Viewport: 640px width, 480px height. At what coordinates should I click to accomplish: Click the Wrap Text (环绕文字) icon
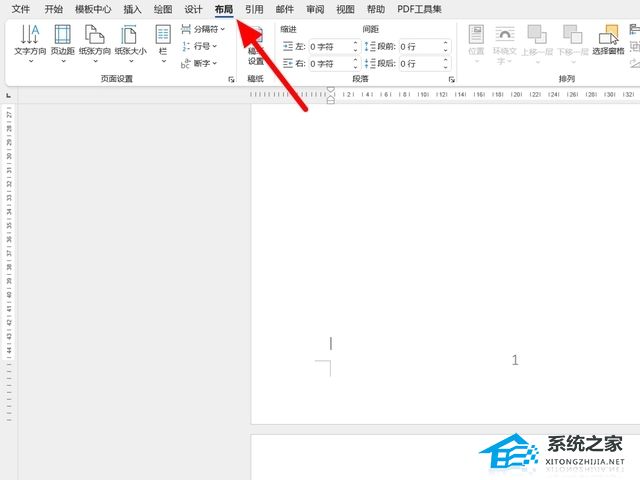pyautogui.click(x=505, y=41)
